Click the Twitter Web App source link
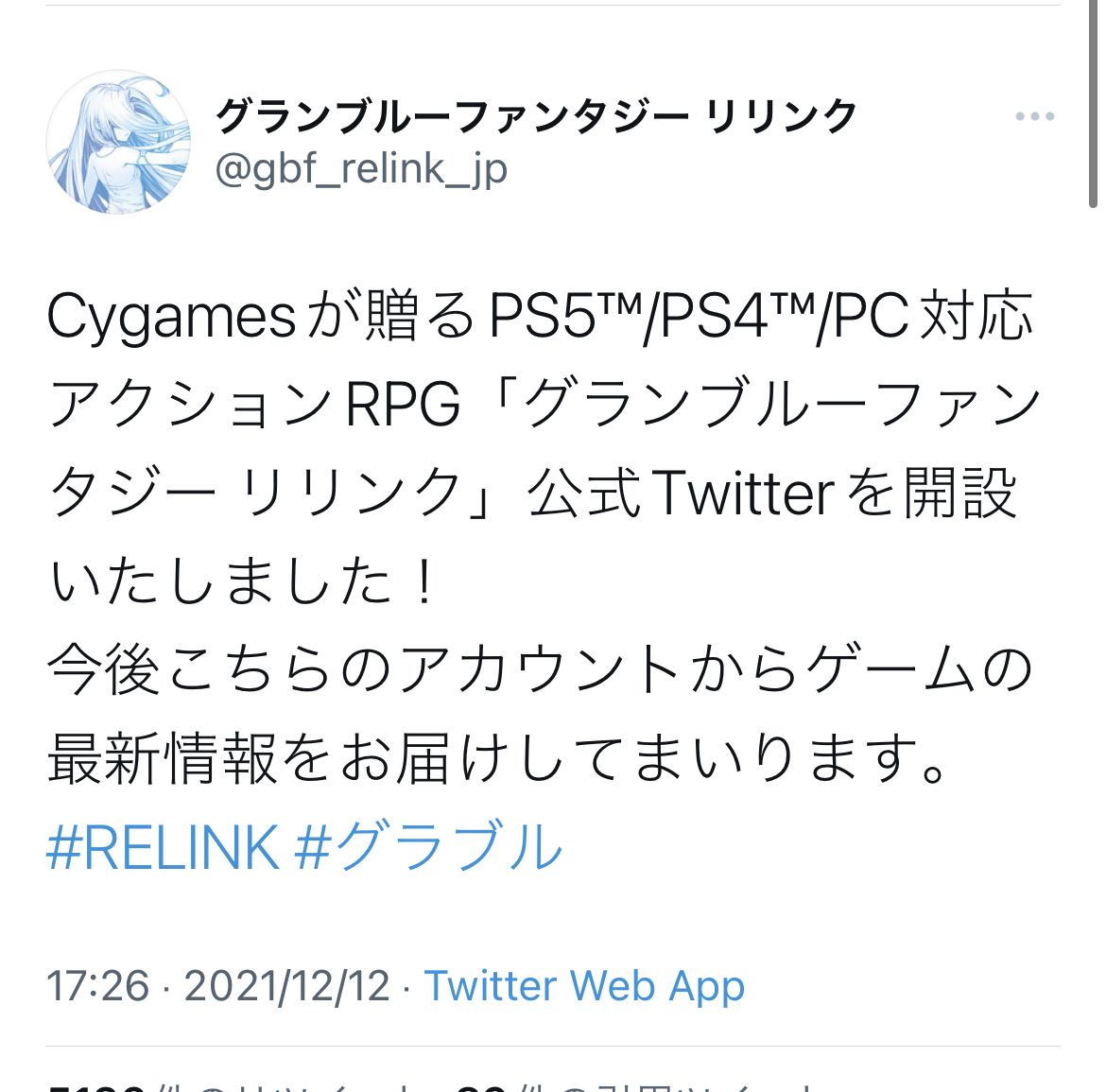The image size is (1106, 1092). coord(584,985)
